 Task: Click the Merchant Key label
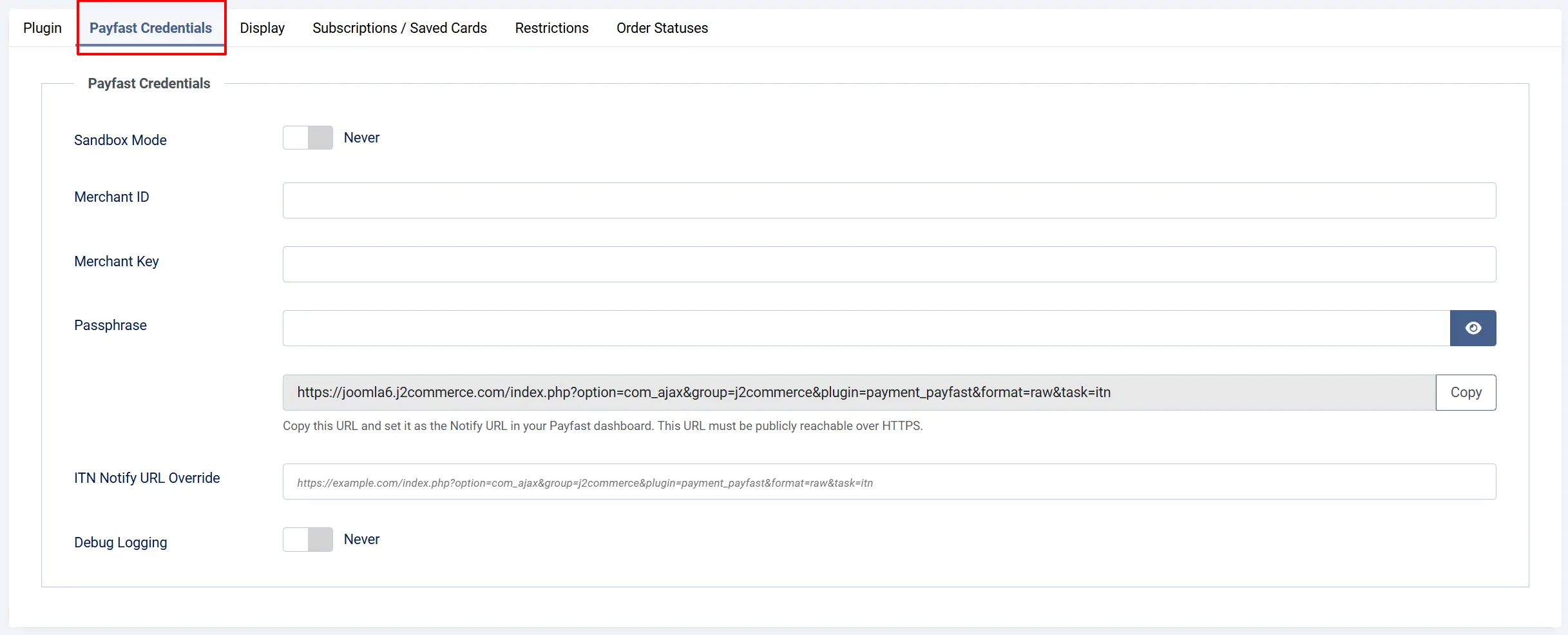[x=117, y=261]
